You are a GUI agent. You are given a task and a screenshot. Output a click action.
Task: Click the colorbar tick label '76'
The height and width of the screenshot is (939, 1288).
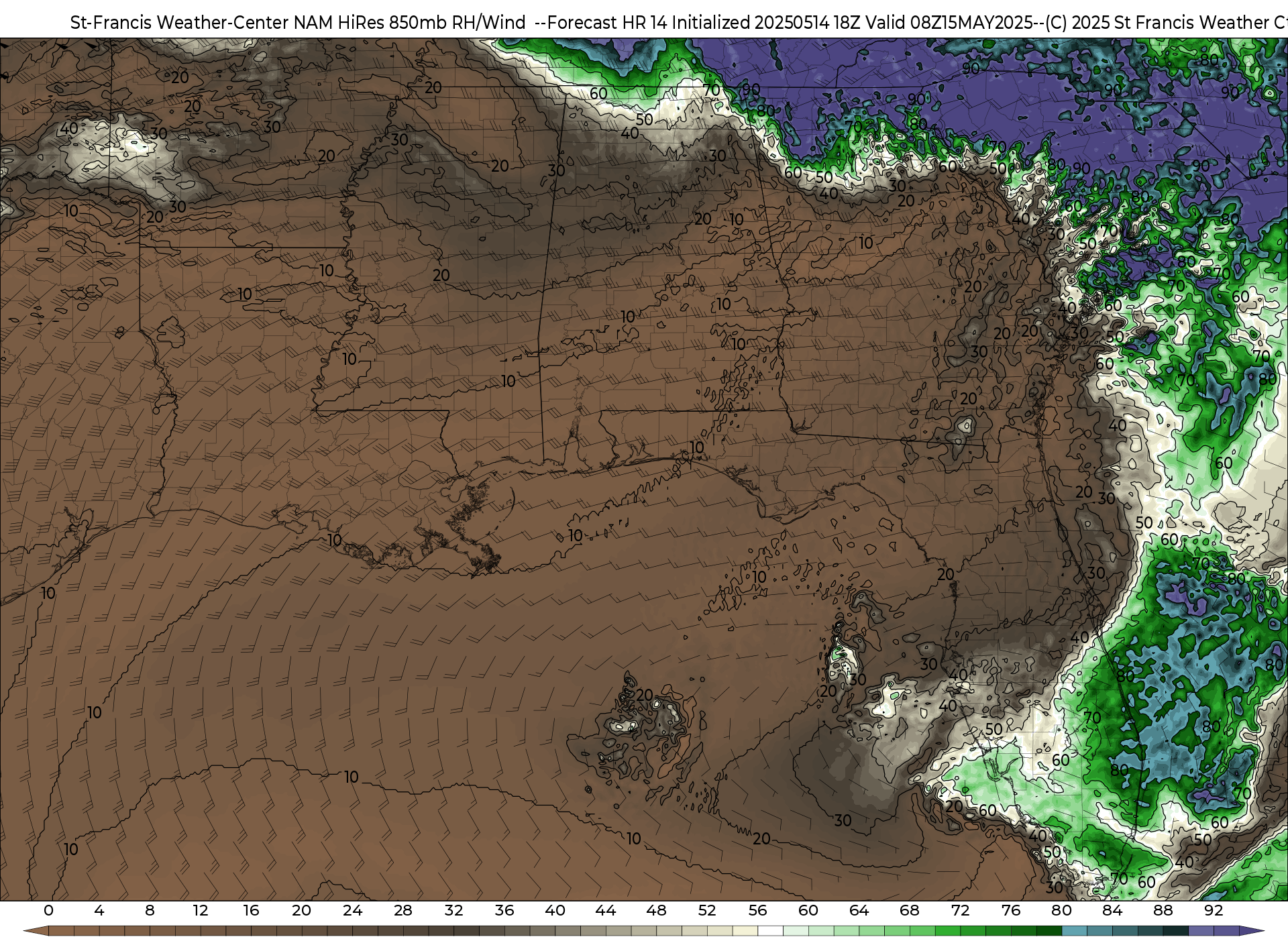point(1011,910)
